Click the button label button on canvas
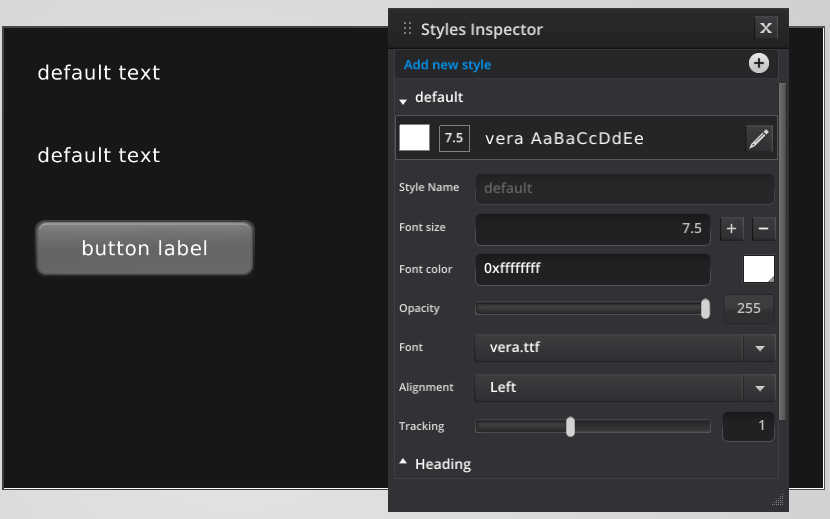Viewport: 830px width, 519px height. click(145, 248)
